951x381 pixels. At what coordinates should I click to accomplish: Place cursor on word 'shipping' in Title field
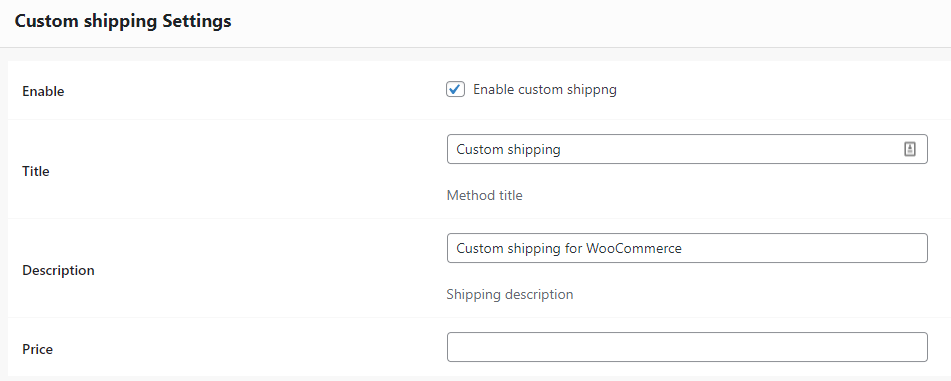click(x=533, y=150)
